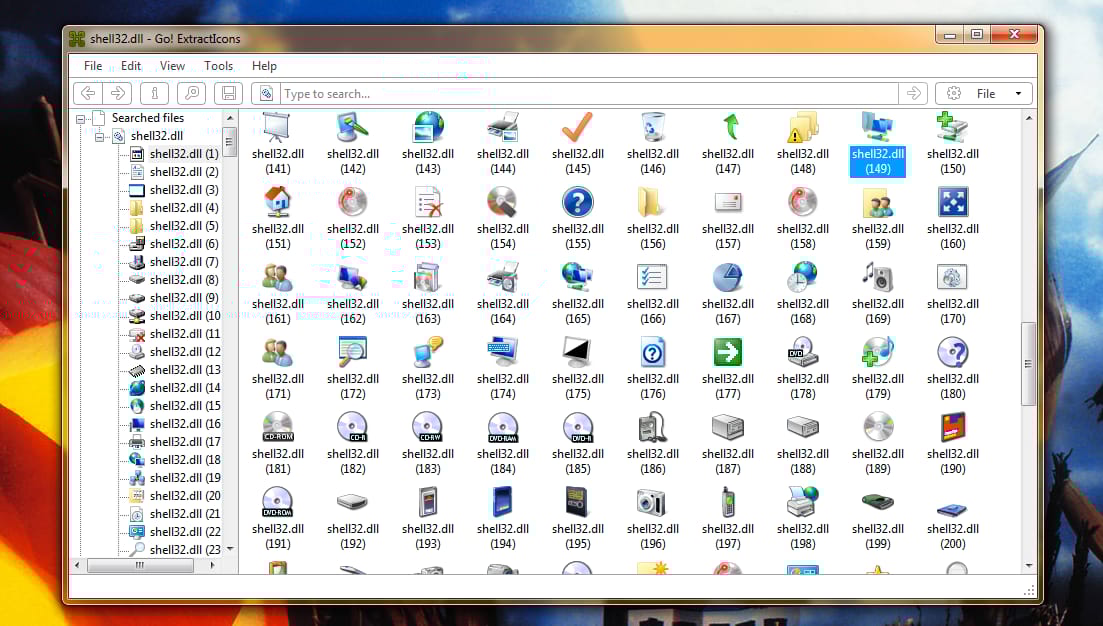Click the icon grid vertical scrollbar thumb
This screenshot has width=1103, height=626.
pyautogui.click(x=1028, y=364)
